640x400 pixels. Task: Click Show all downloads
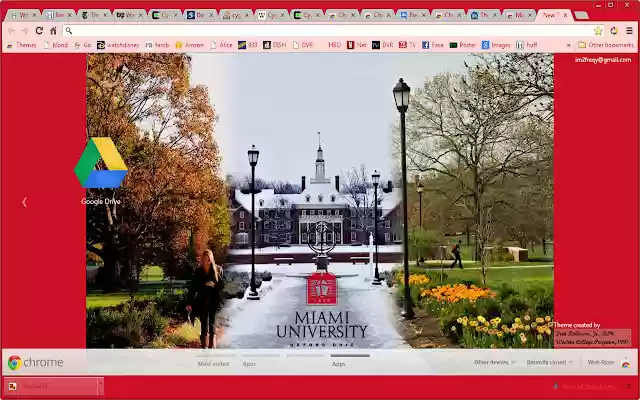pos(585,386)
